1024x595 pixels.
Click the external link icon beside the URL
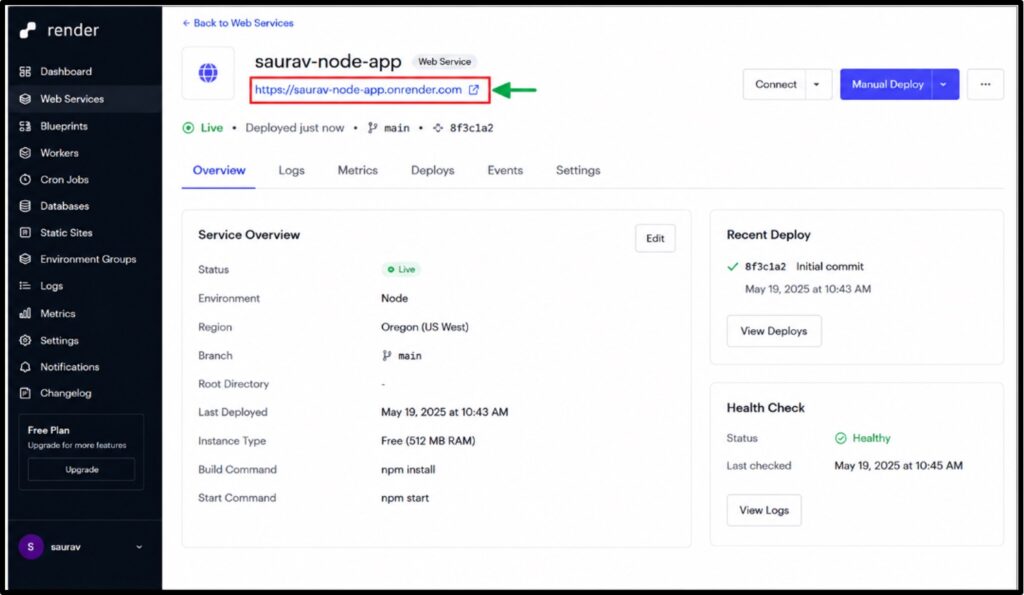(x=473, y=89)
